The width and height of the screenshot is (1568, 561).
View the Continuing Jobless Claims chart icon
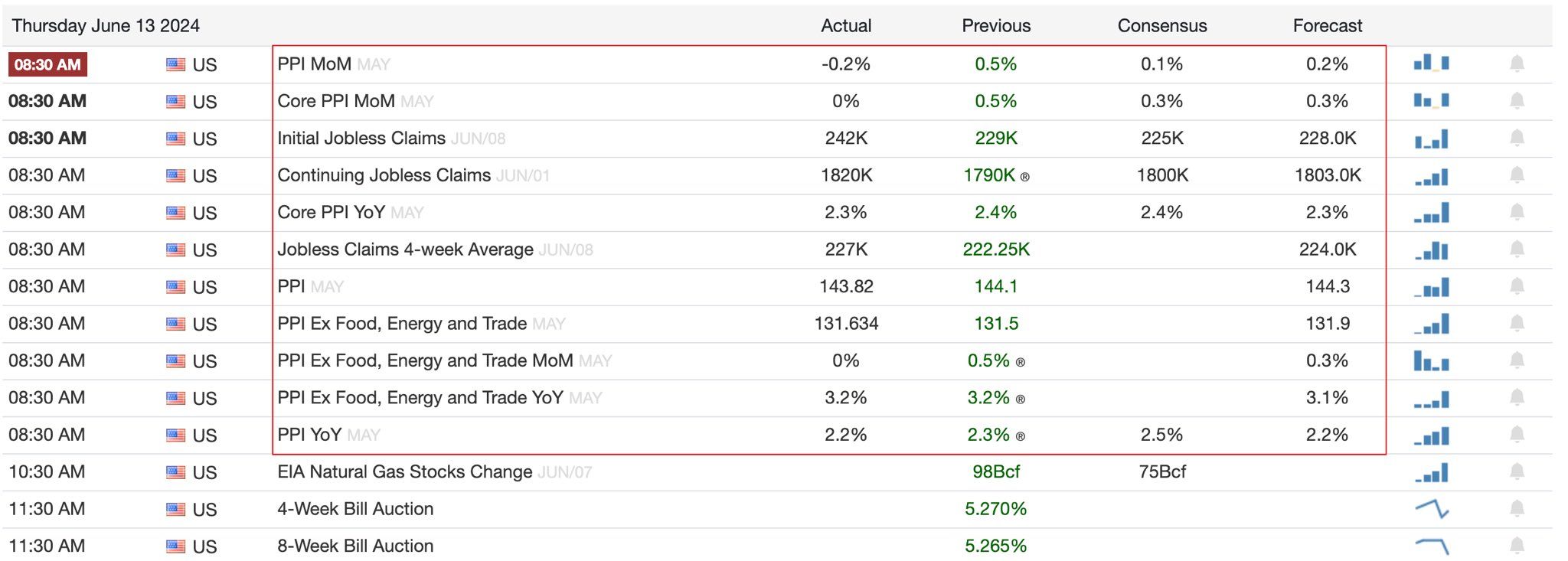pos(1431,177)
